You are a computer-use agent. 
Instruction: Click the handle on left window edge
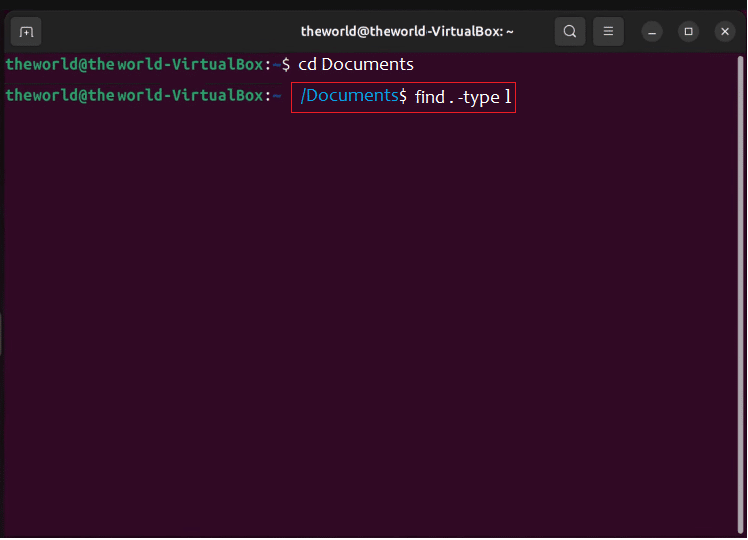point(2,334)
